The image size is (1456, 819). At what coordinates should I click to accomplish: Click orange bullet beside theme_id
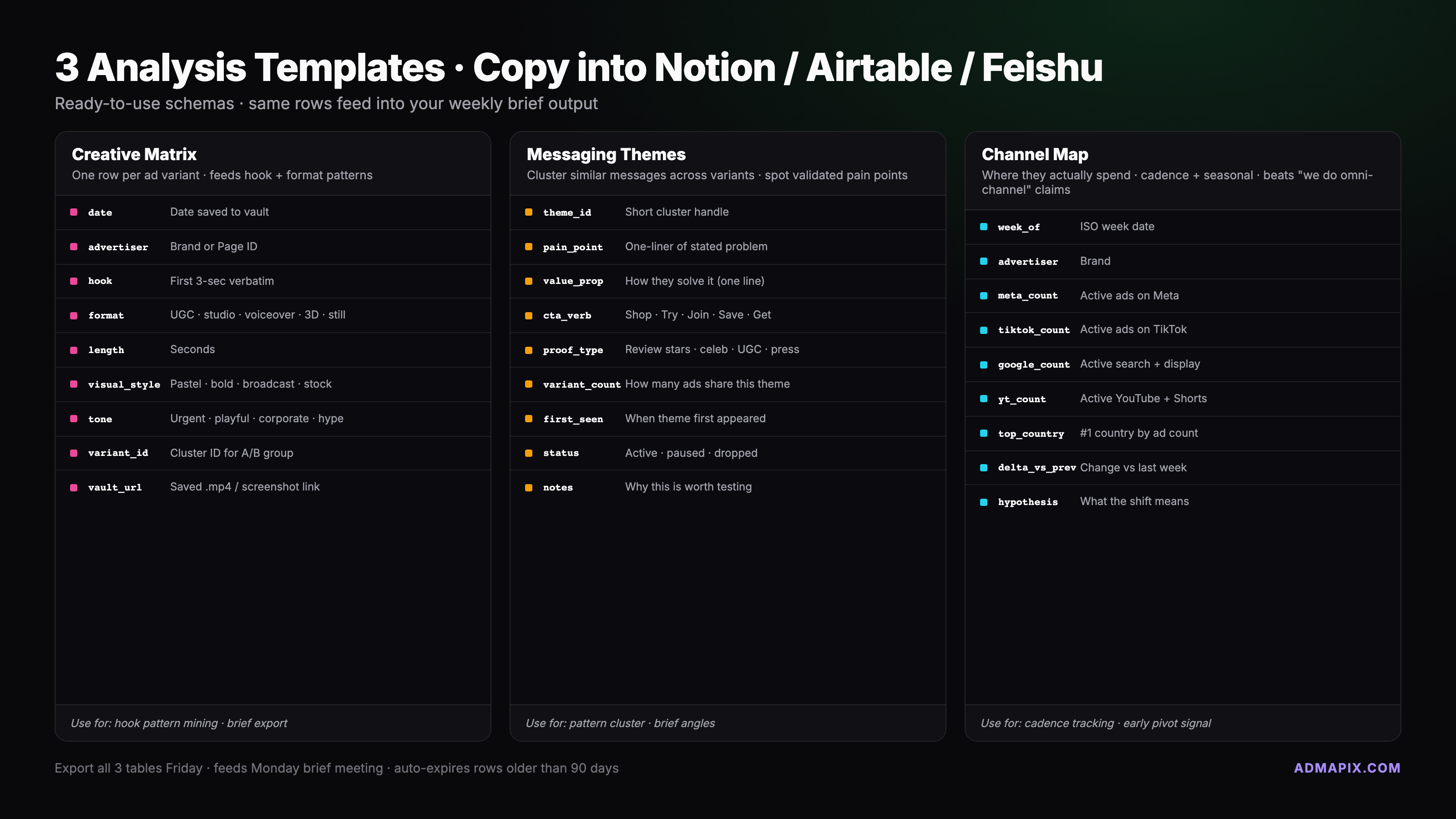point(528,212)
